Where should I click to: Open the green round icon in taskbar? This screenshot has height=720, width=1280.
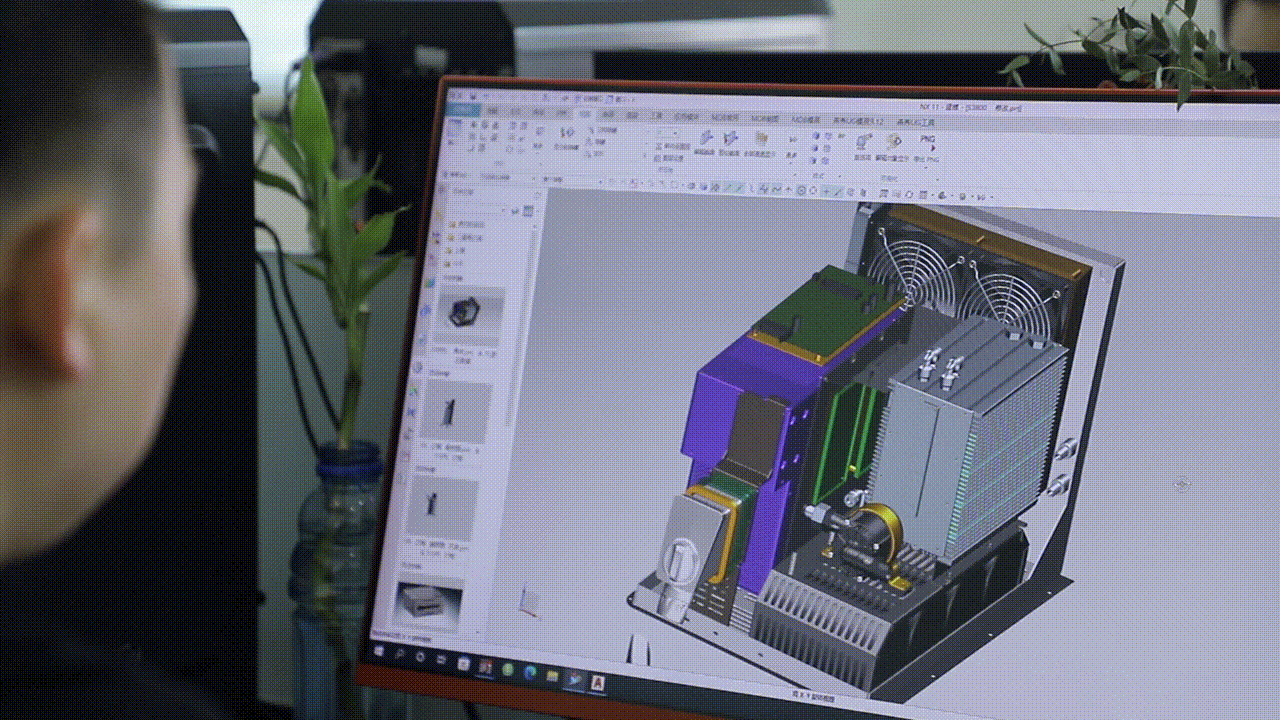[x=507, y=669]
